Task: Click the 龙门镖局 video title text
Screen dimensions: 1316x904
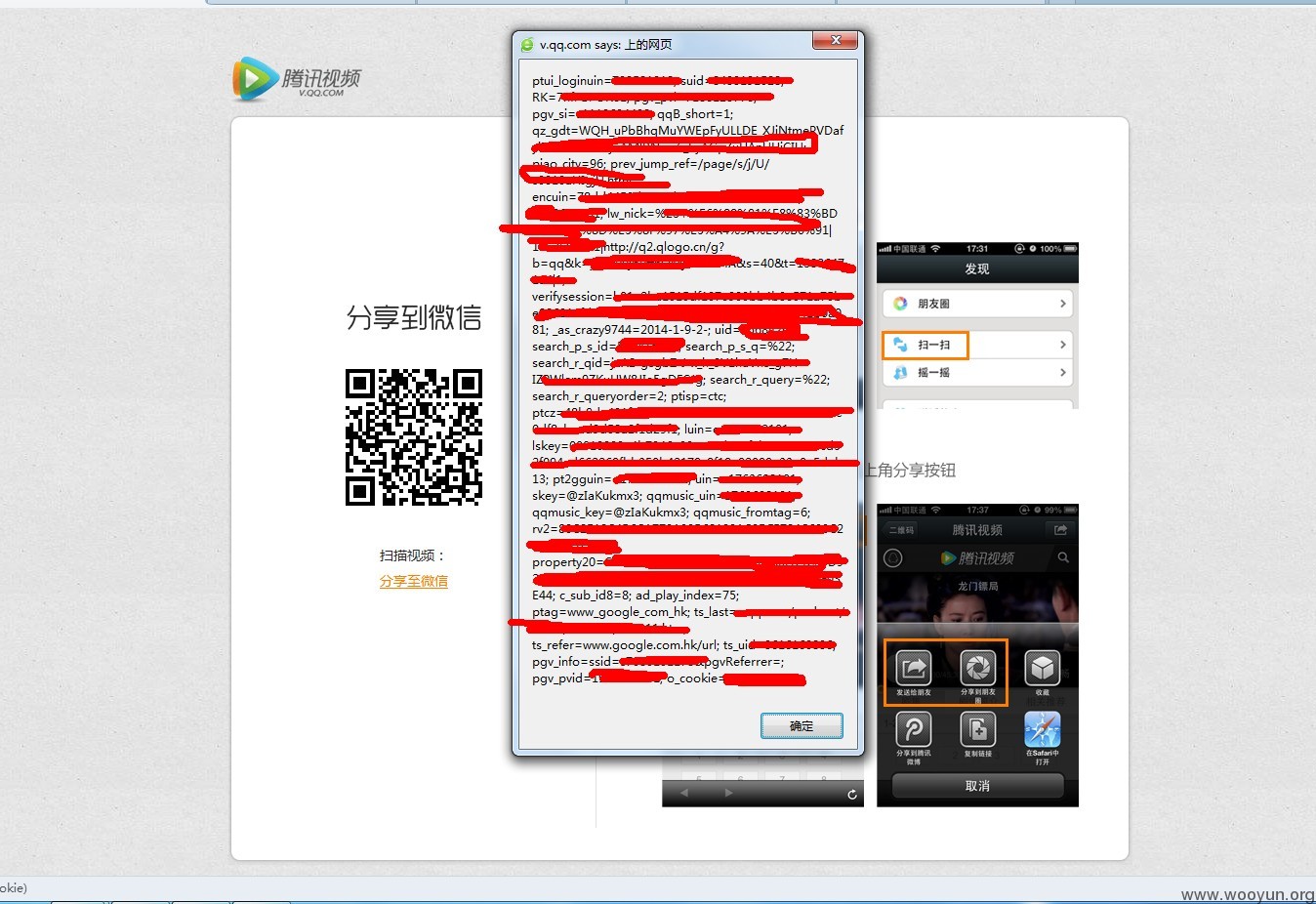Action: [977, 587]
